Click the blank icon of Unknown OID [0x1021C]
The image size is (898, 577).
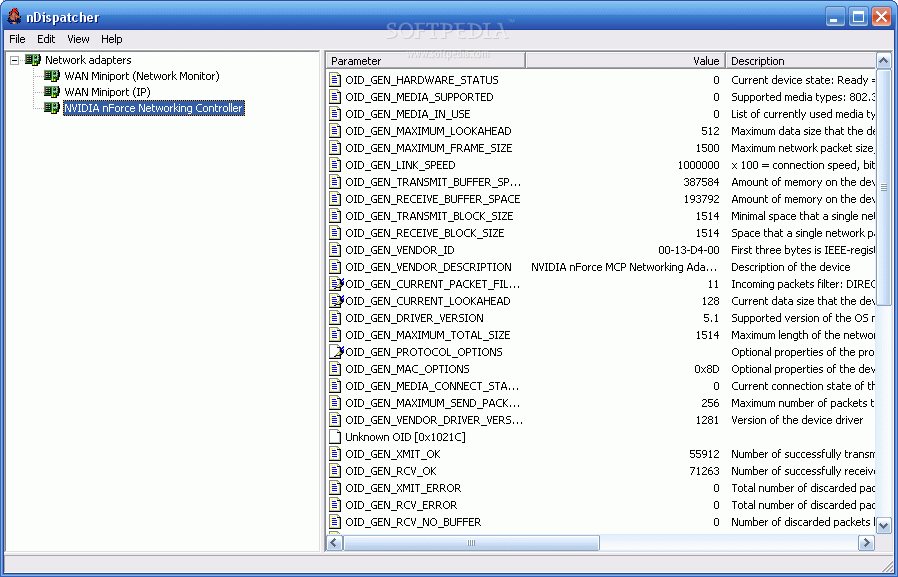pos(336,437)
